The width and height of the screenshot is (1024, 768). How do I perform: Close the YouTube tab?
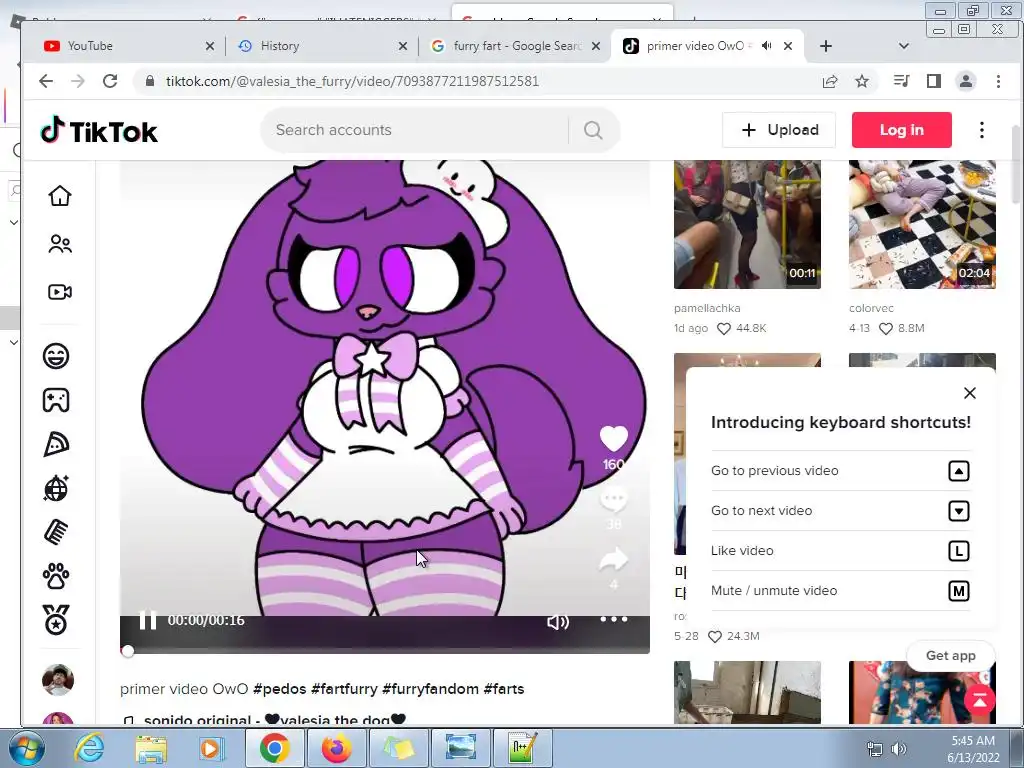coord(210,46)
